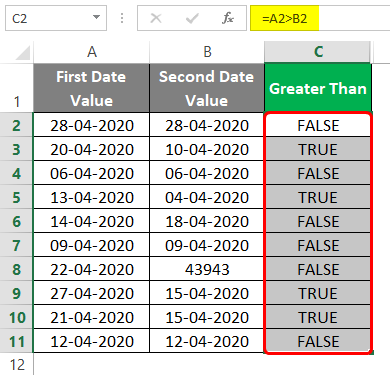Select cell A6 with 14-04-2020

point(91,221)
